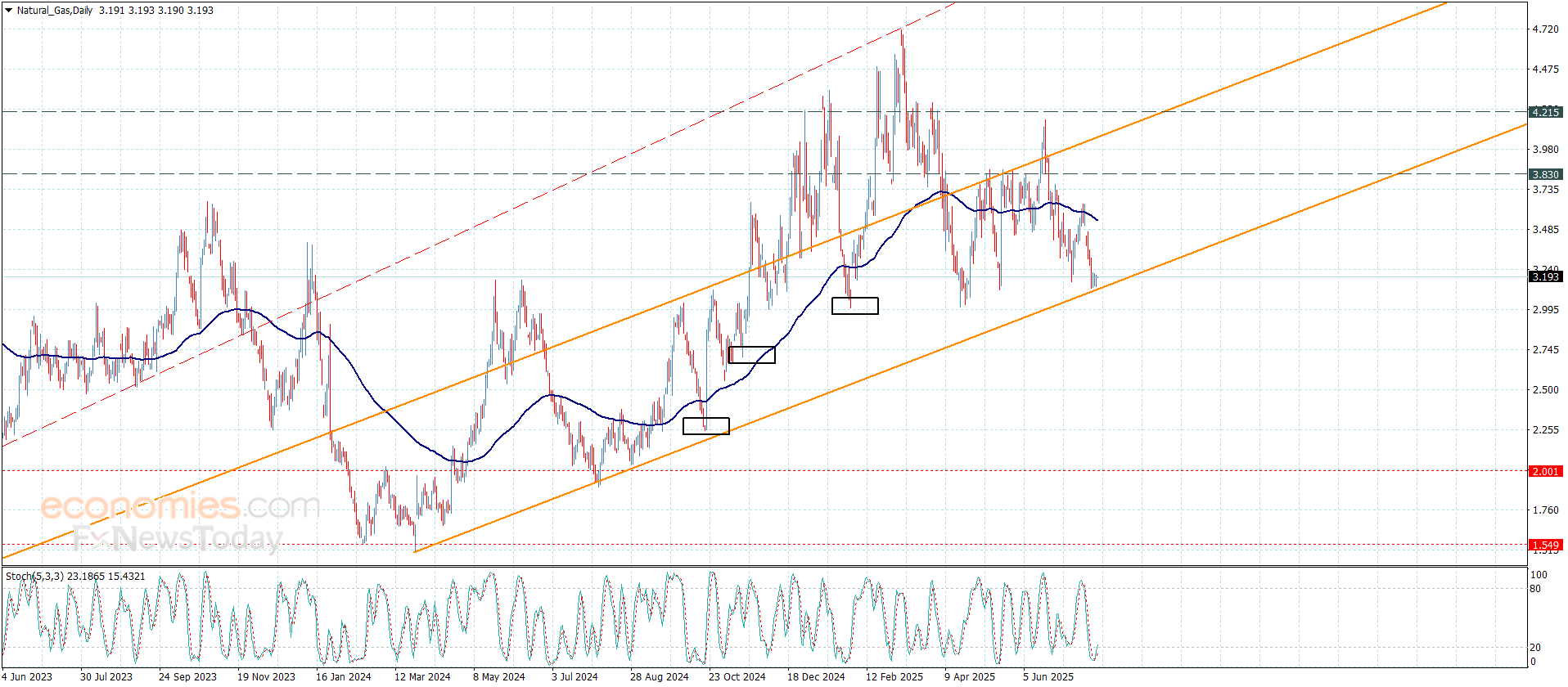1568x687 pixels.
Task: Click the 3.830 price level label
Action: click(x=1545, y=174)
